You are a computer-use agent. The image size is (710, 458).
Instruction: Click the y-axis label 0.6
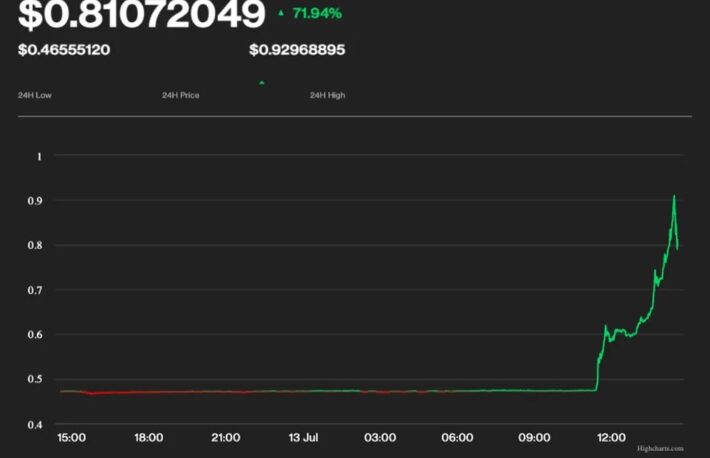point(35,335)
